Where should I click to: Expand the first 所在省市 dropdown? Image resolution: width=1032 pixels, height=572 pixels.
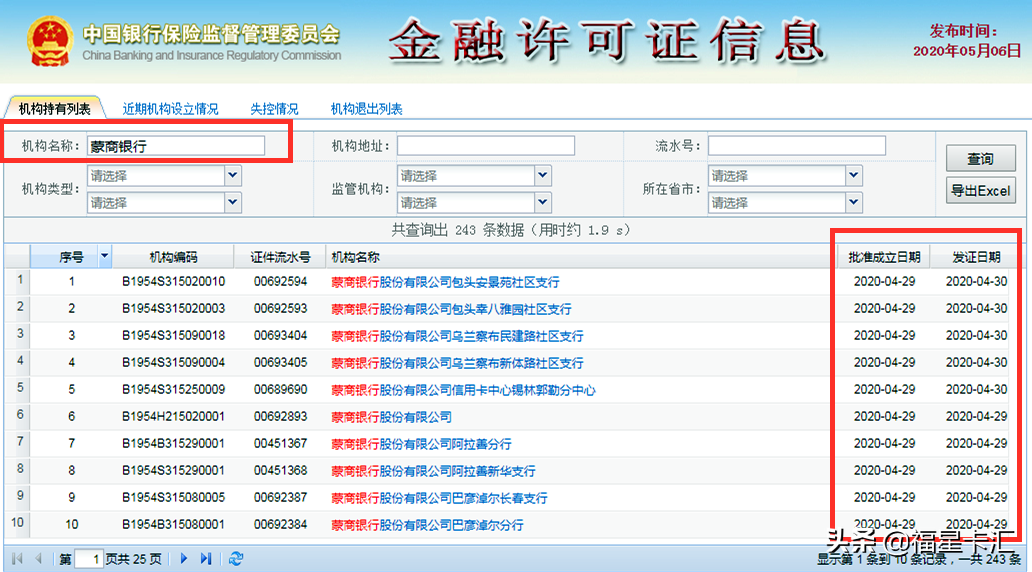853,176
